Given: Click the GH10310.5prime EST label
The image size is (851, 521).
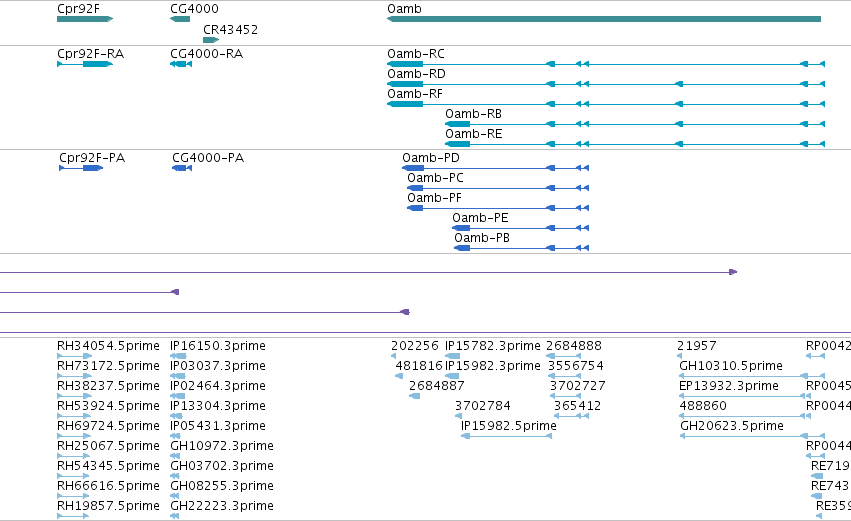Looking at the screenshot, I should tap(731, 366).
